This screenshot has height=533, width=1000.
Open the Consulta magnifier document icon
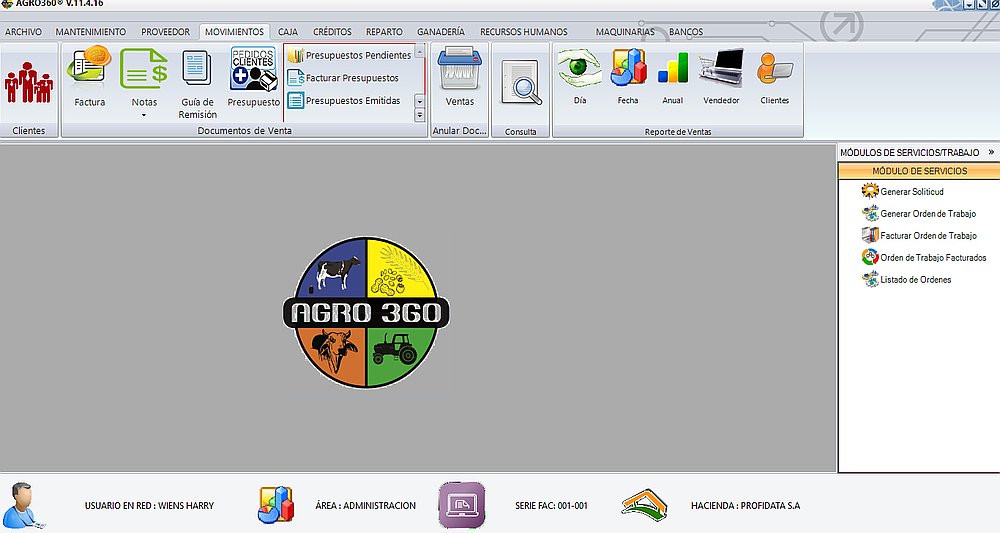521,83
